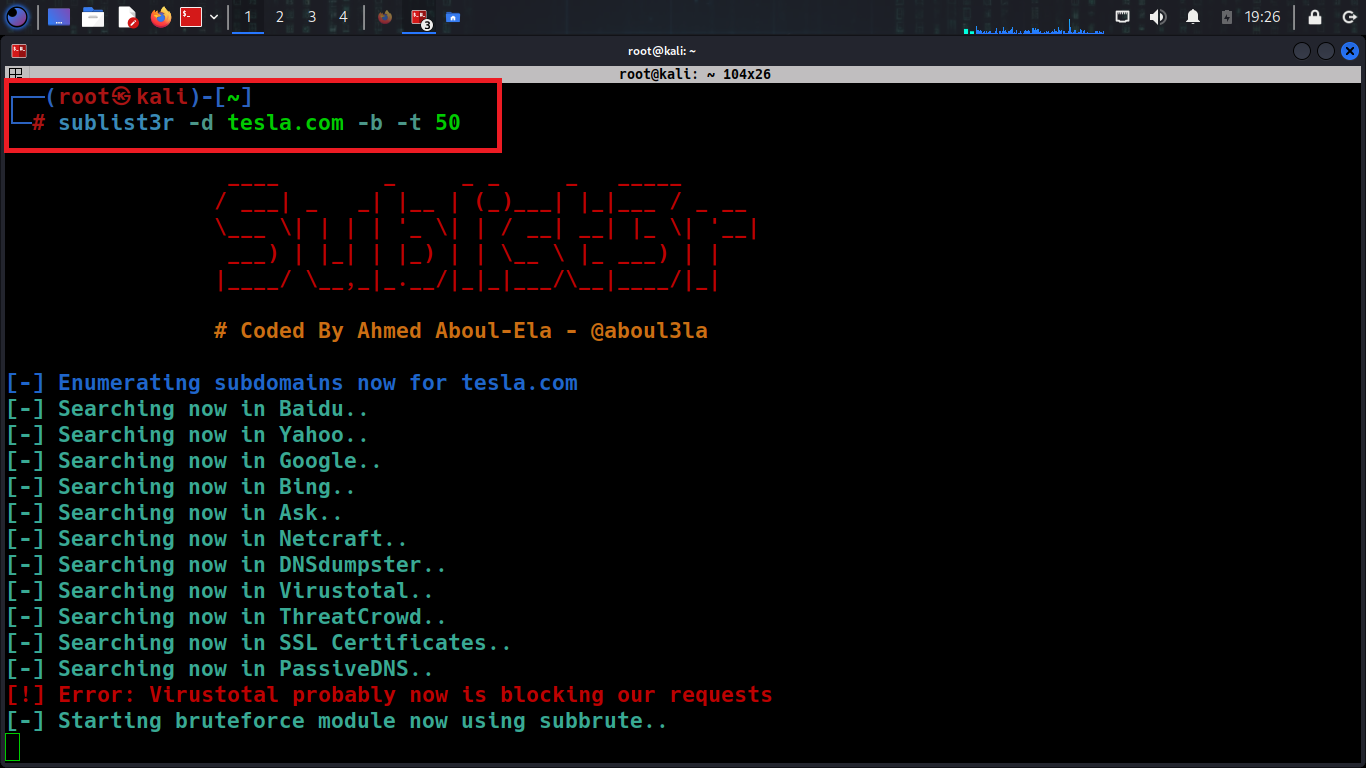Lock the screen with padlock icon

click(1315, 17)
